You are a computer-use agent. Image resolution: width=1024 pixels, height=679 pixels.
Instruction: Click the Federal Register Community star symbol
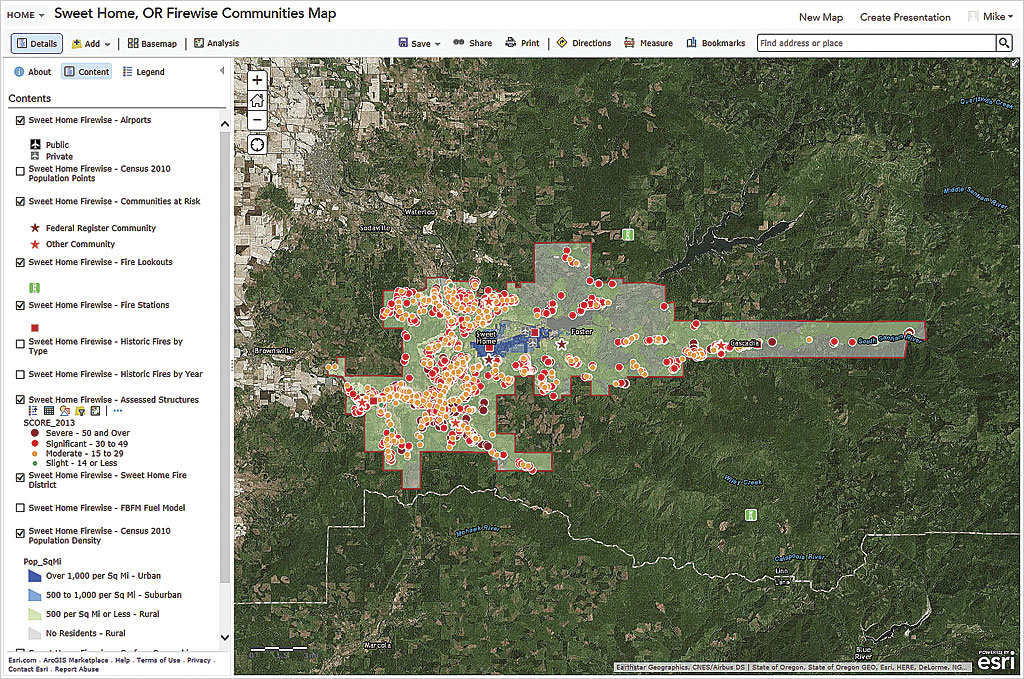35,228
